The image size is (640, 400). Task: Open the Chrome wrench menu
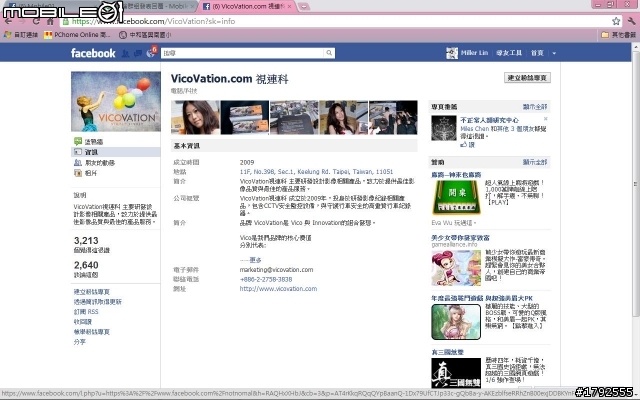[x=632, y=21]
